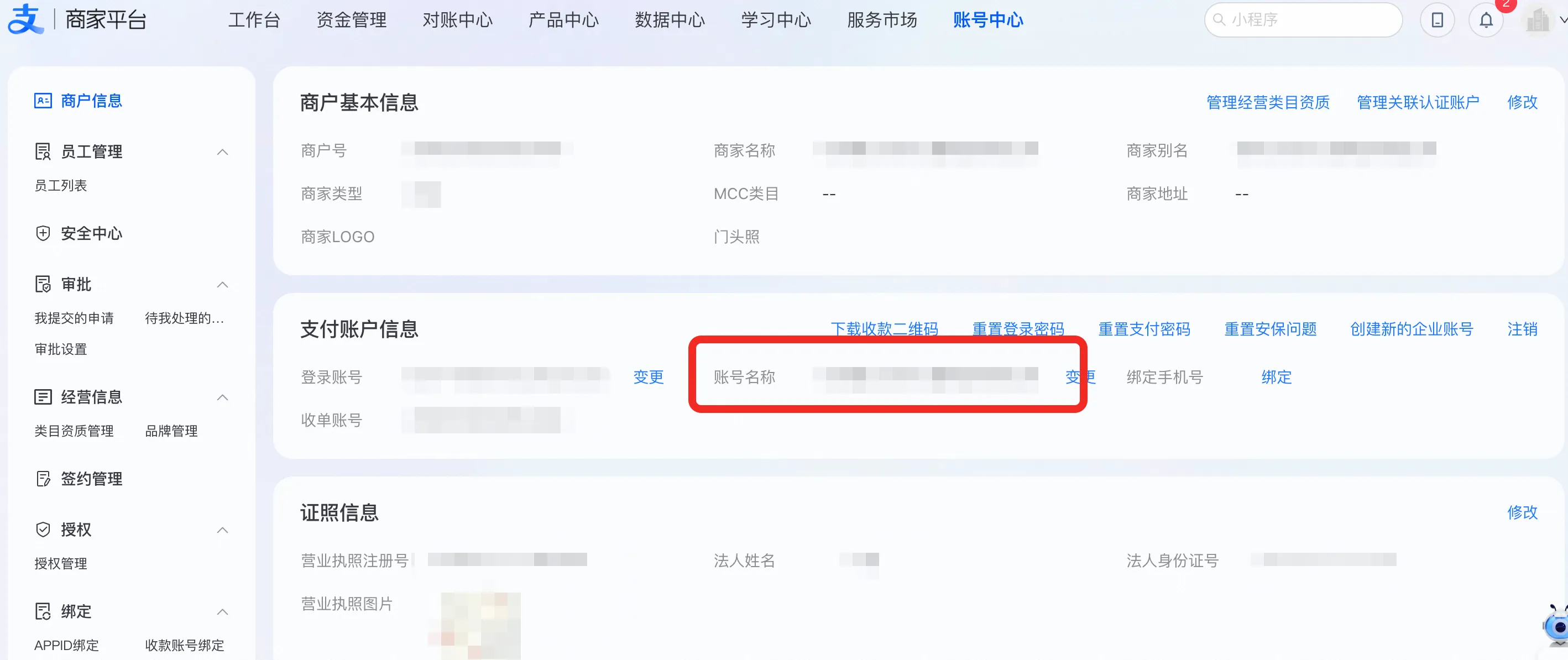The width and height of the screenshot is (1568, 660).
Task: Click the user avatar in header
Action: coord(1538,20)
